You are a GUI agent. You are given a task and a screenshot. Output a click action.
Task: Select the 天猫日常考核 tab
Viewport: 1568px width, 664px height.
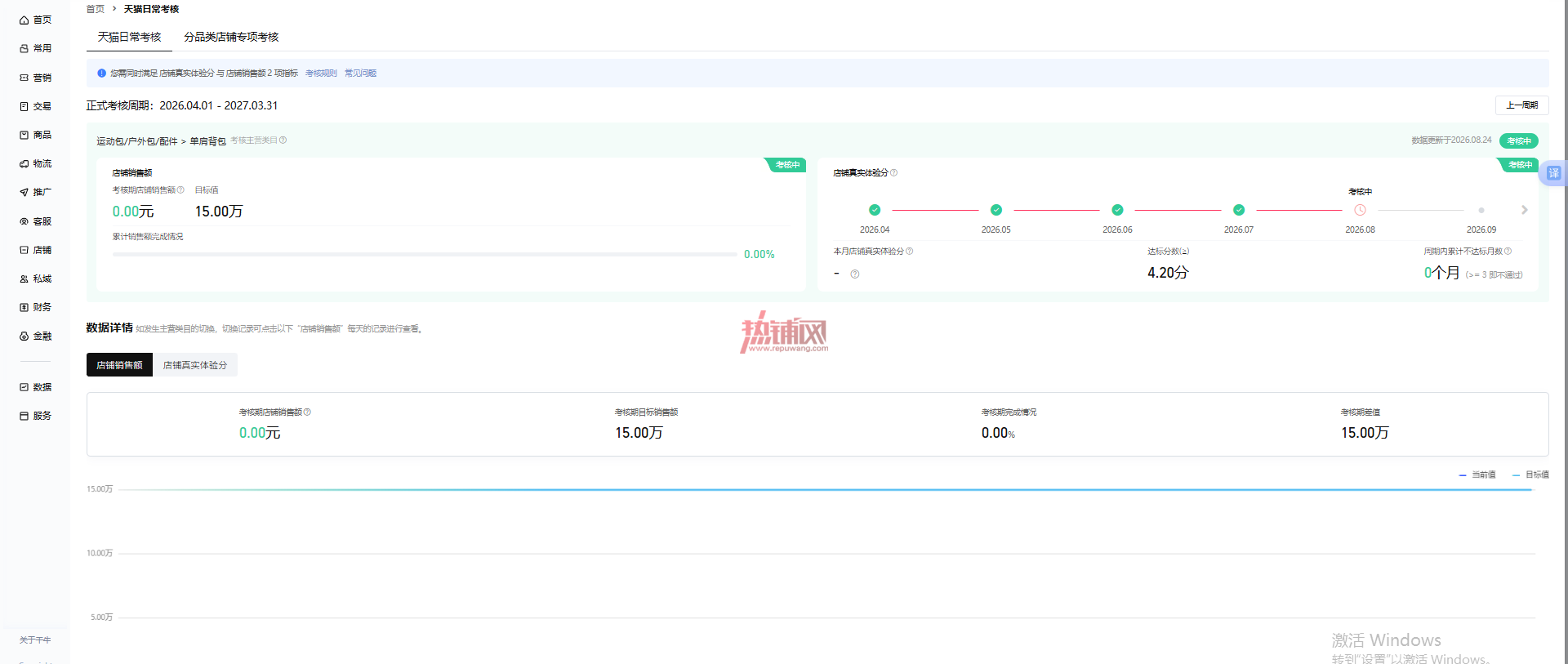click(x=129, y=37)
